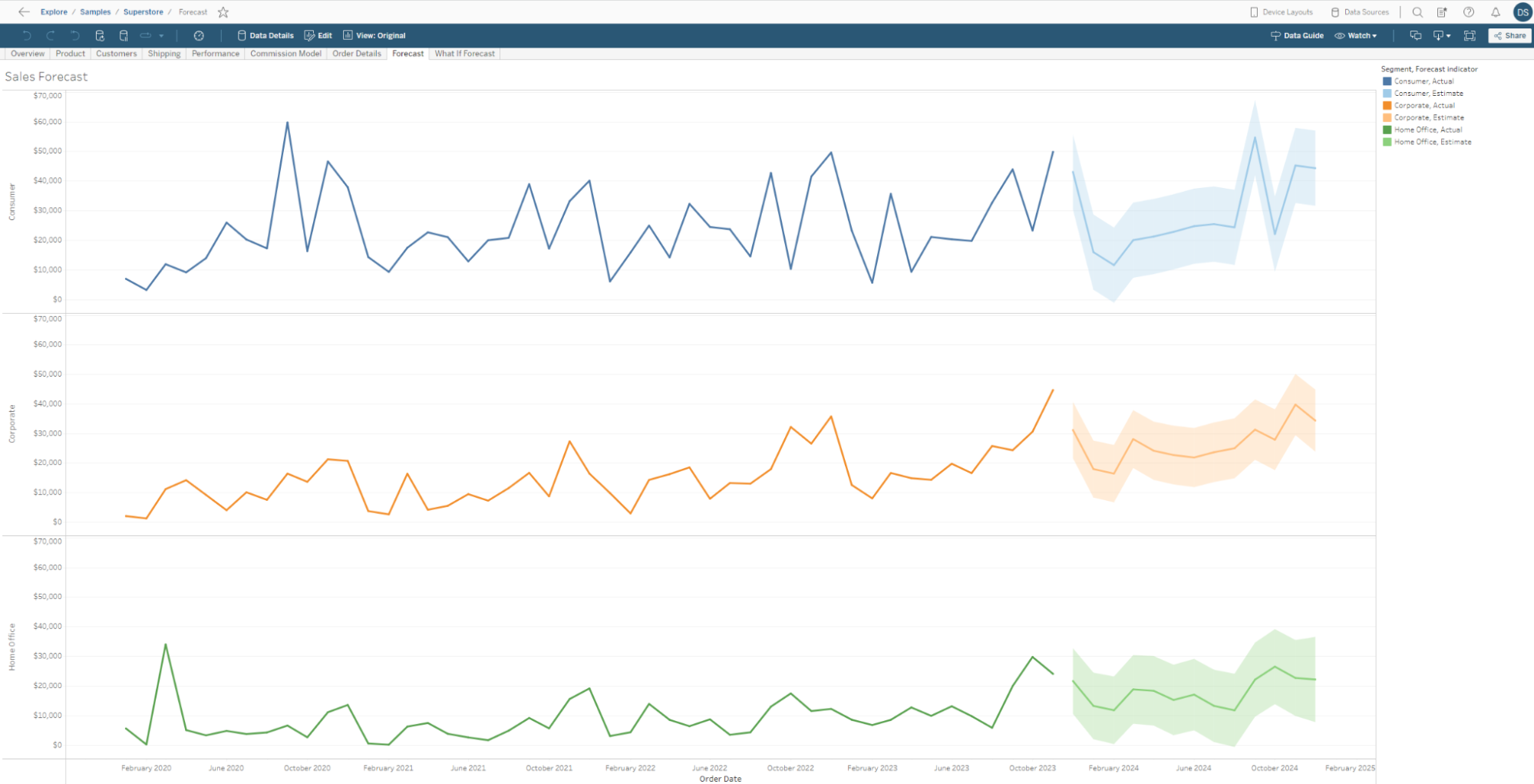This screenshot has width=1534, height=784.
Task: Open the Watch dropdown
Action: click(x=1355, y=35)
